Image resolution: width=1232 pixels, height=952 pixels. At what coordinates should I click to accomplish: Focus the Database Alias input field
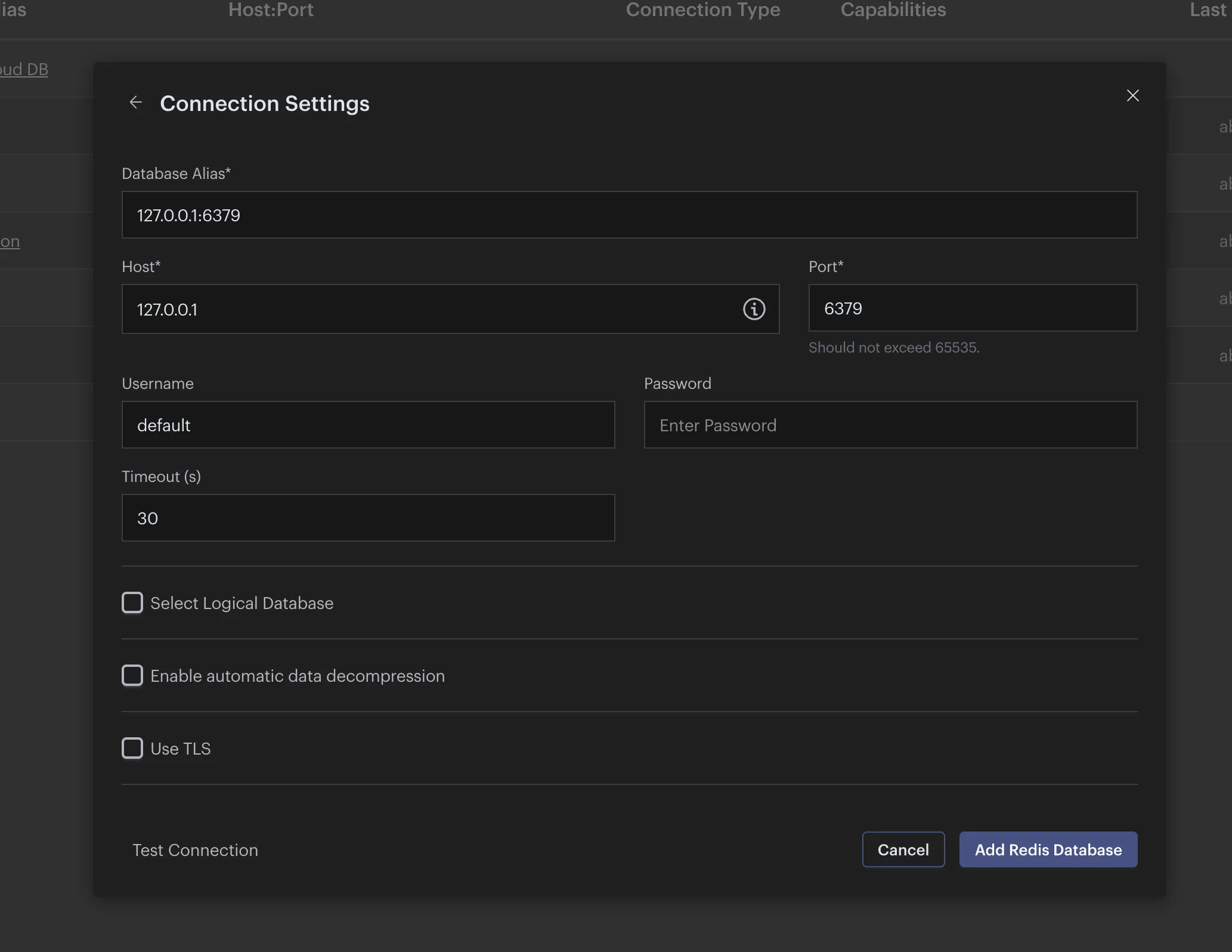(x=629, y=215)
